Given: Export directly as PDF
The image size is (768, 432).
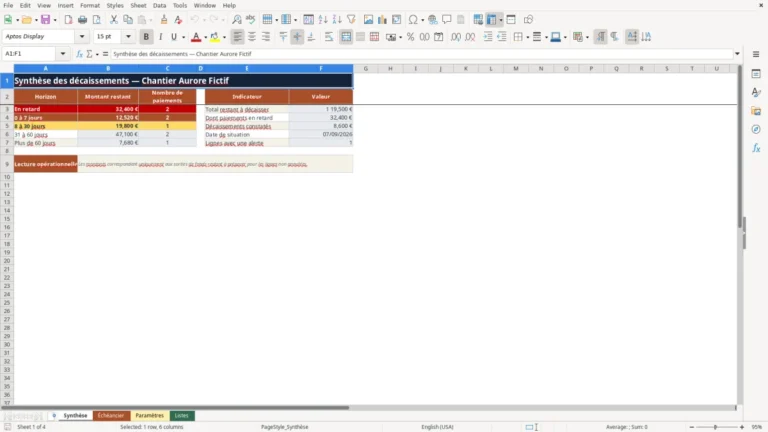Looking at the screenshot, I should click(68, 20).
